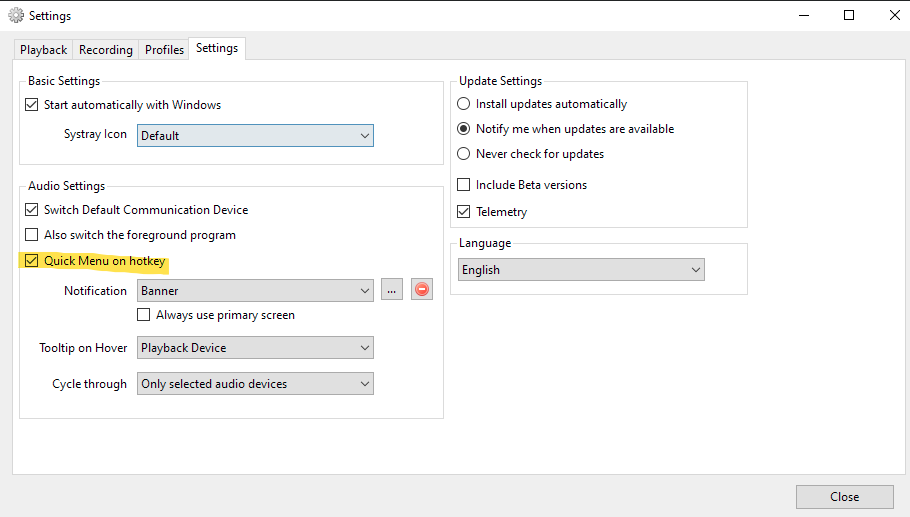The height and width of the screenshot is (517, 910).
Task: Enable Include Beta versions
Action: tap(463, 185)
